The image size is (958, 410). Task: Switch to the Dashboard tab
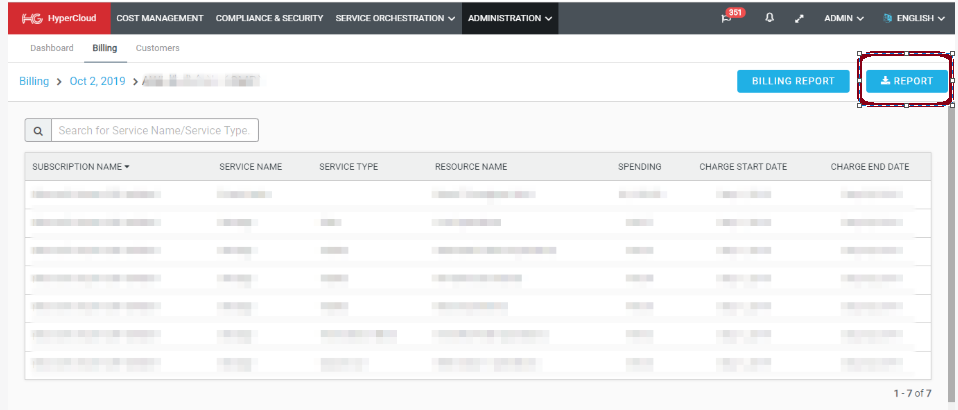click(52, 48)
